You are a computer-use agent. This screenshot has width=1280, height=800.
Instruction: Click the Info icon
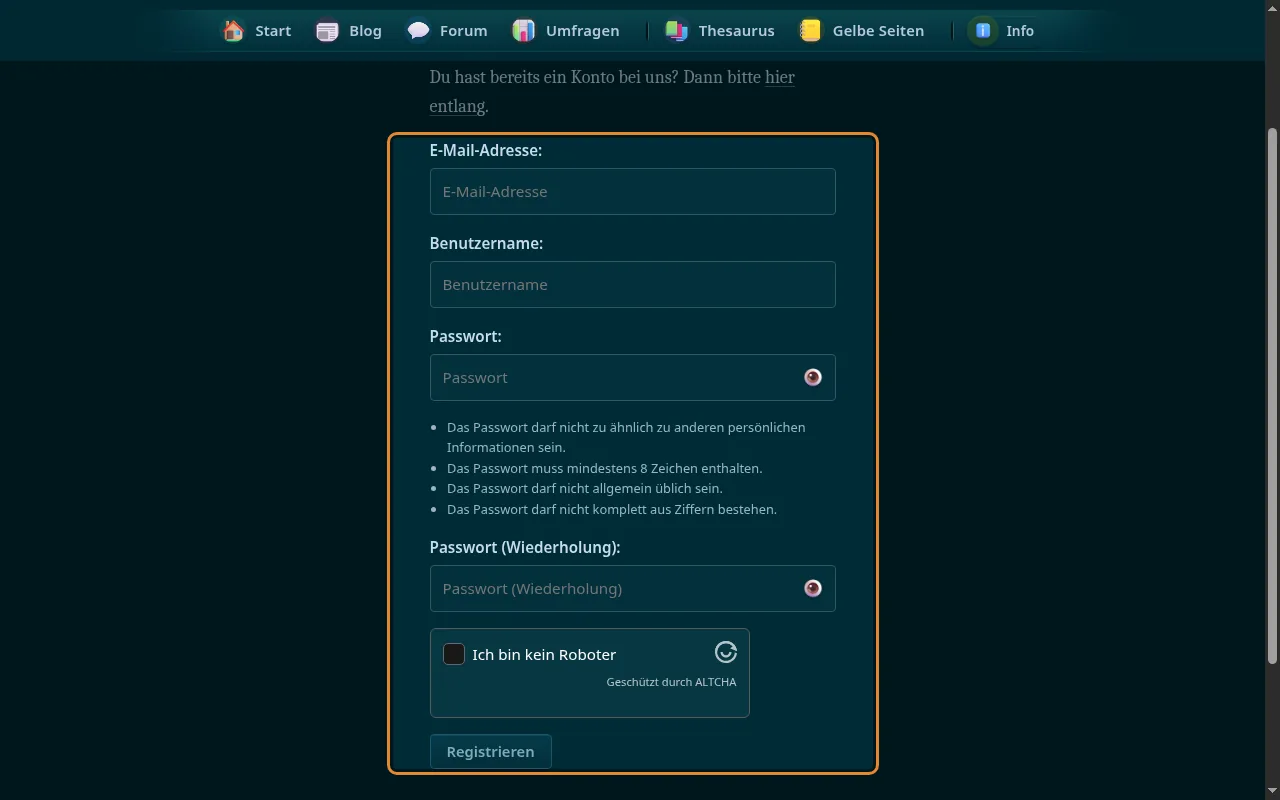coord(984,31)
